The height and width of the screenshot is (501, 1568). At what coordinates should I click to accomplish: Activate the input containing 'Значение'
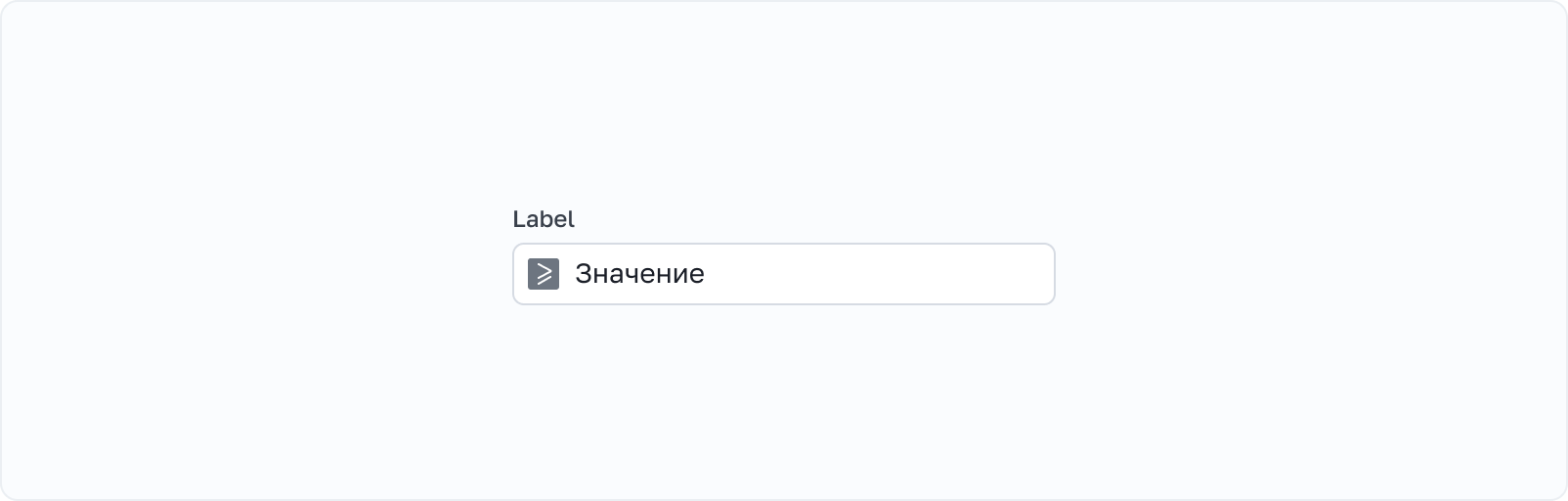[x=782, y=274]
